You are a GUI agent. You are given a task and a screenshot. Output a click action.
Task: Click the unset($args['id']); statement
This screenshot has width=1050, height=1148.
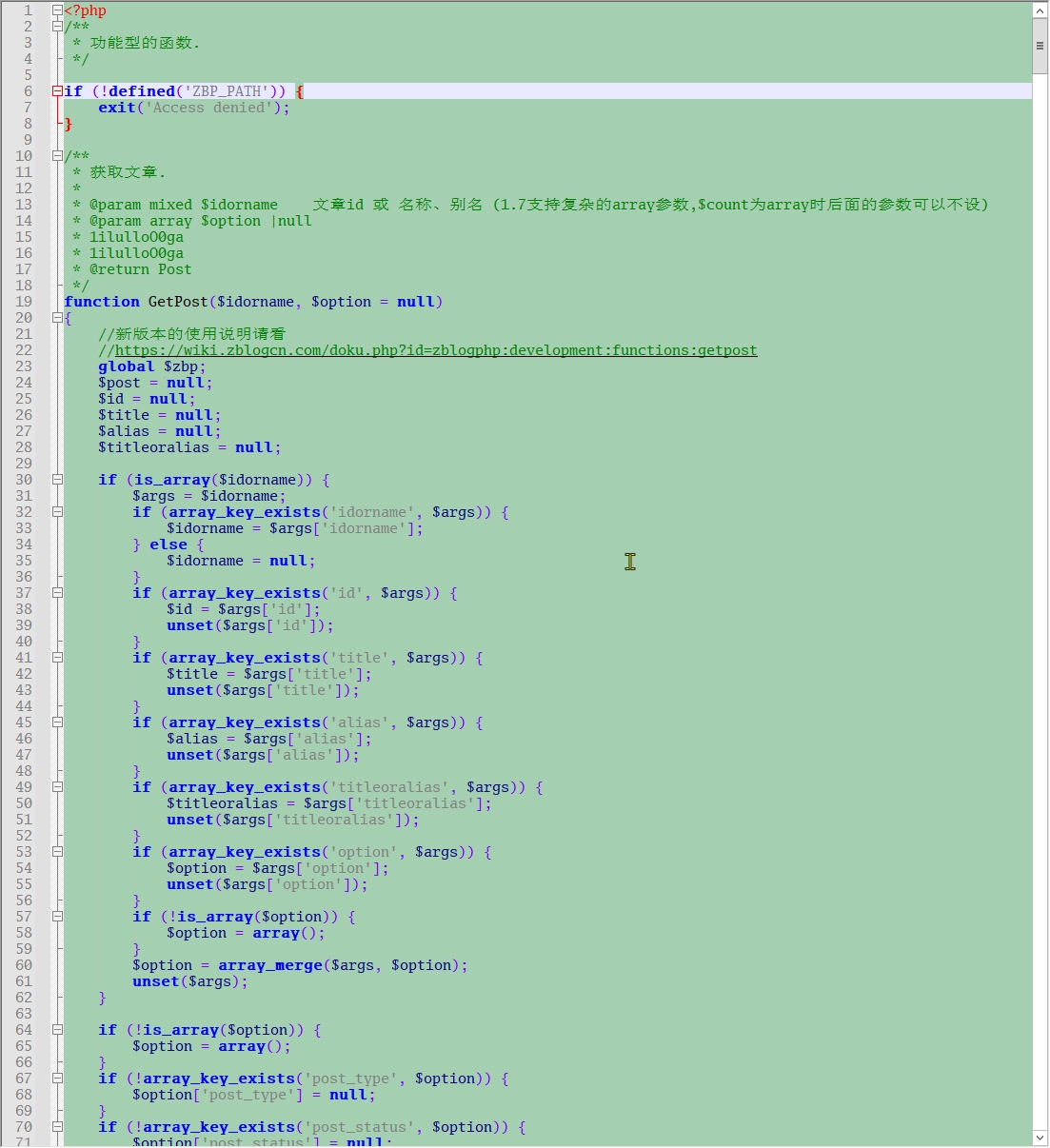point(250,625)
